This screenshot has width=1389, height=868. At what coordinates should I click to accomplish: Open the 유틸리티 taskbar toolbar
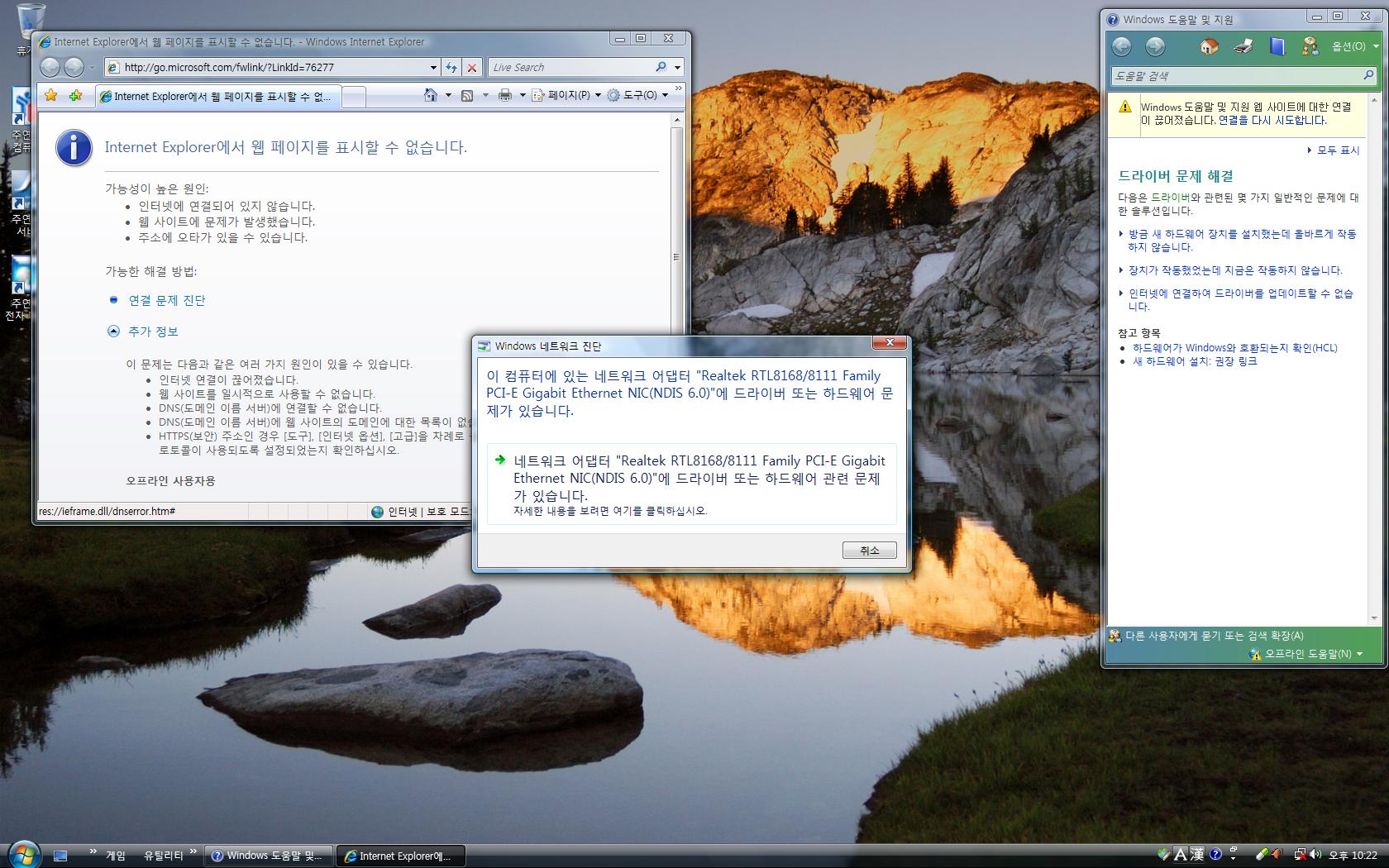point(163,856)
